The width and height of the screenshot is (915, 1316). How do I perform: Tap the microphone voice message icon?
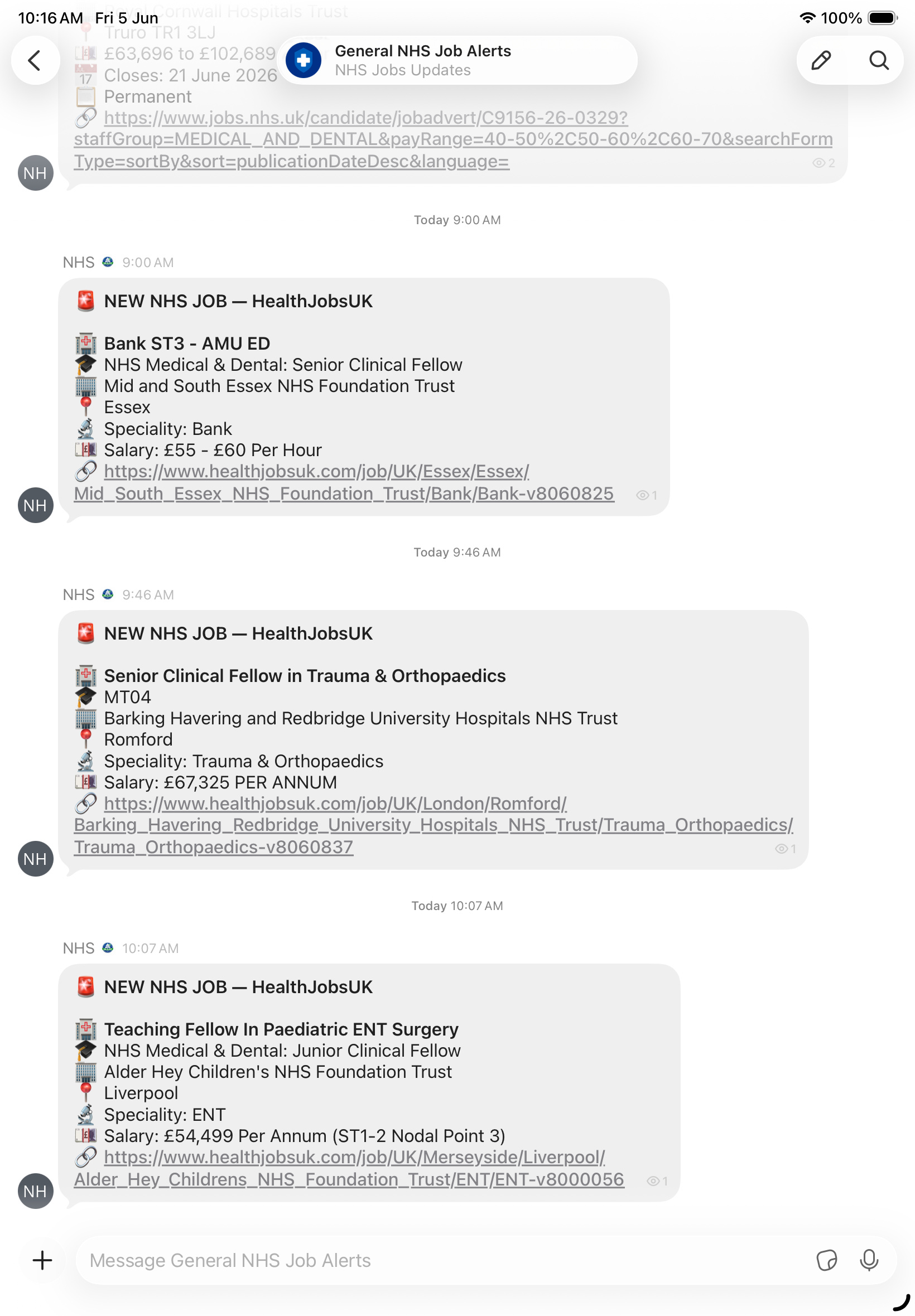coord(869,1260)
